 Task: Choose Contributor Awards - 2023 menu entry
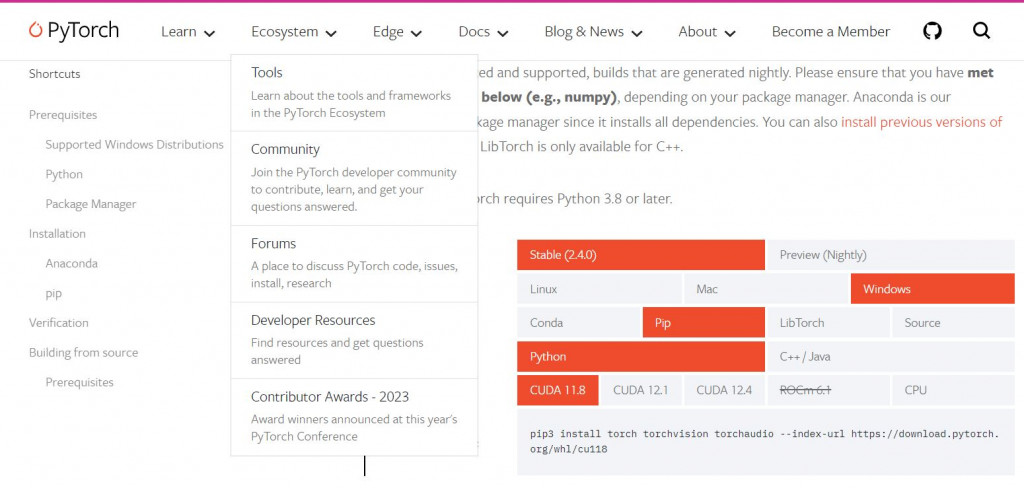(x=329, y=397)
